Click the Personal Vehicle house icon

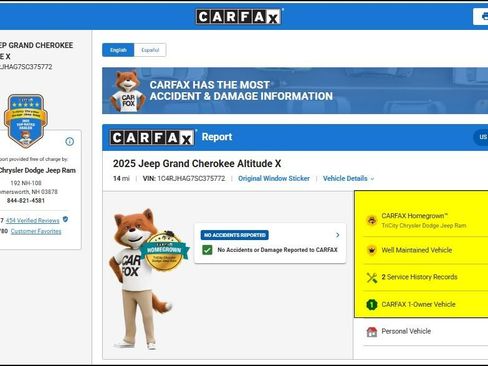click(x=372, y=331)
